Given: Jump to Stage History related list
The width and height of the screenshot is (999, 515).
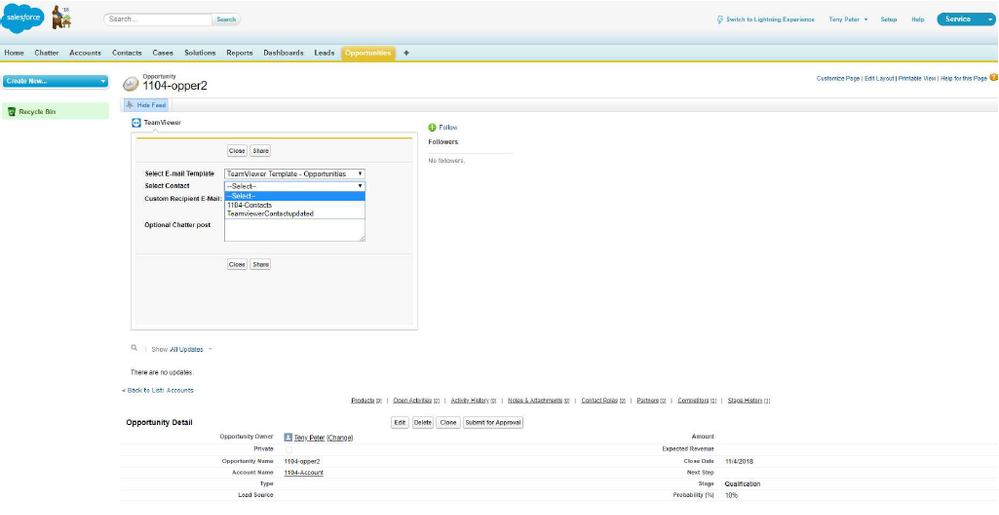Looking at the screenshot, I should coord(749,401).
